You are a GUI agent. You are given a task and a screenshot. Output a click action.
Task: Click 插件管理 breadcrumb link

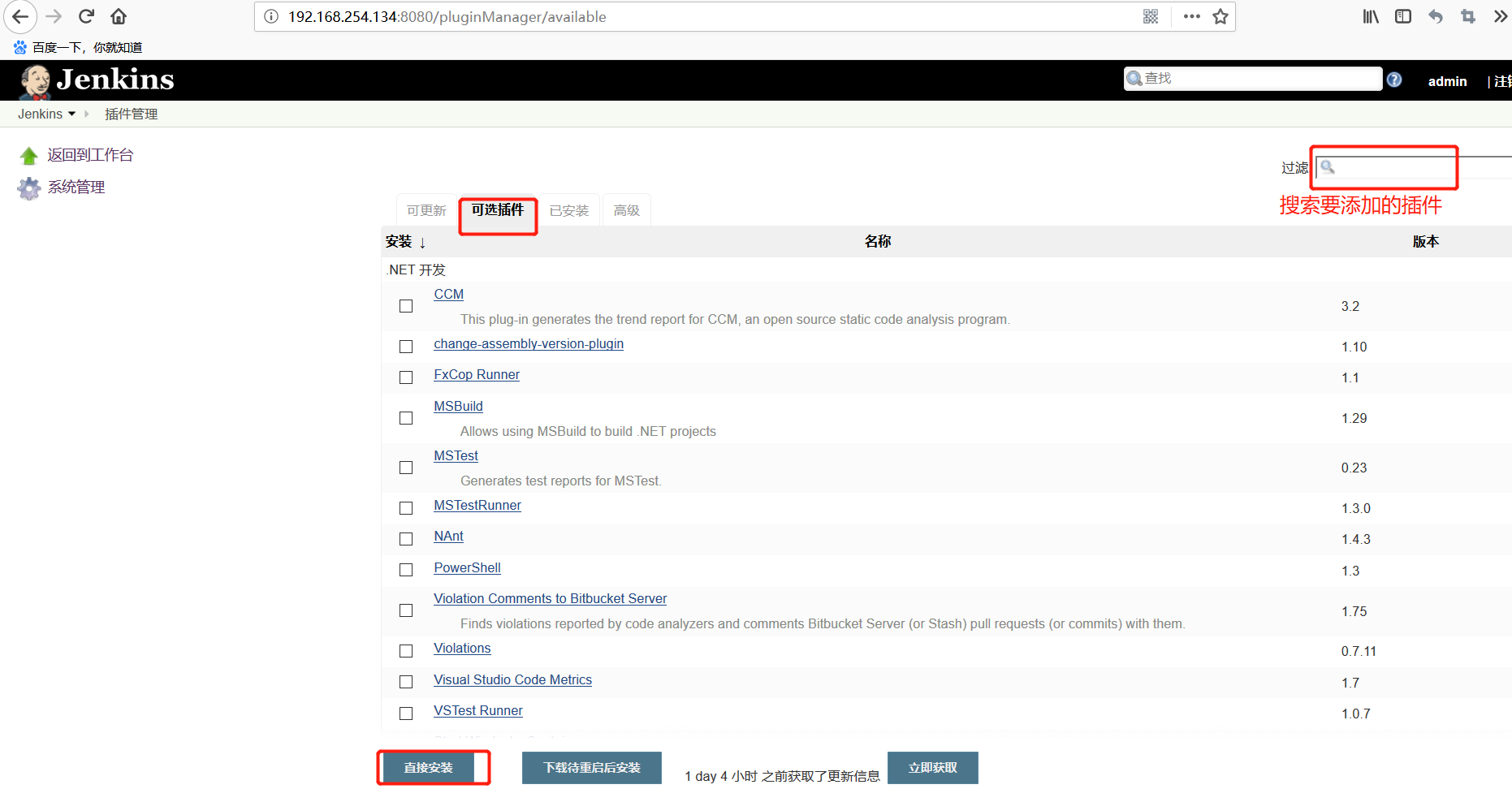tap(131, 114)
